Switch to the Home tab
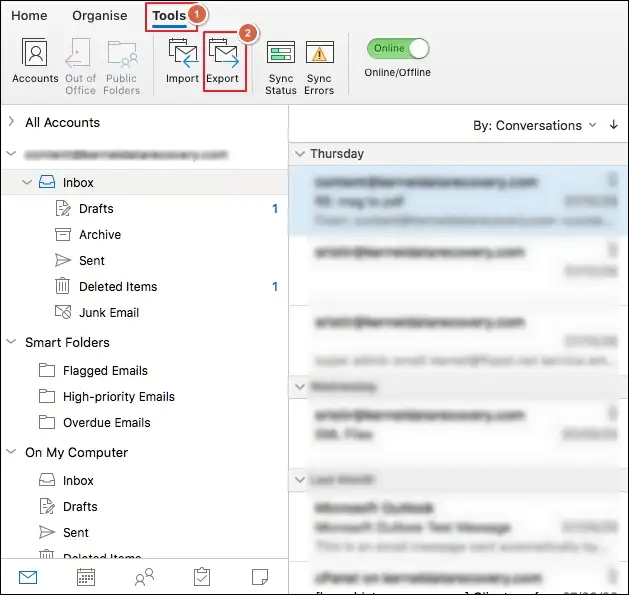The height and width of the screenshot is (595, 629). (29, 15)
